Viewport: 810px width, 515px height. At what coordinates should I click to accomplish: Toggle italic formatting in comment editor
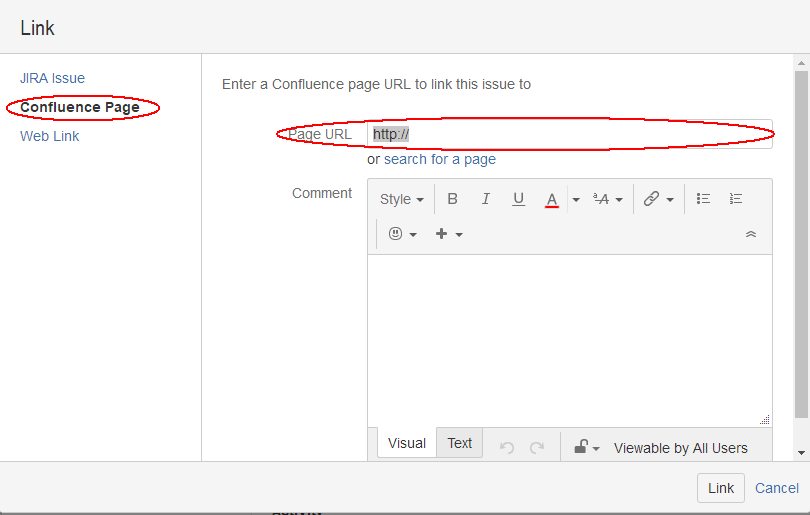(485, 199)
